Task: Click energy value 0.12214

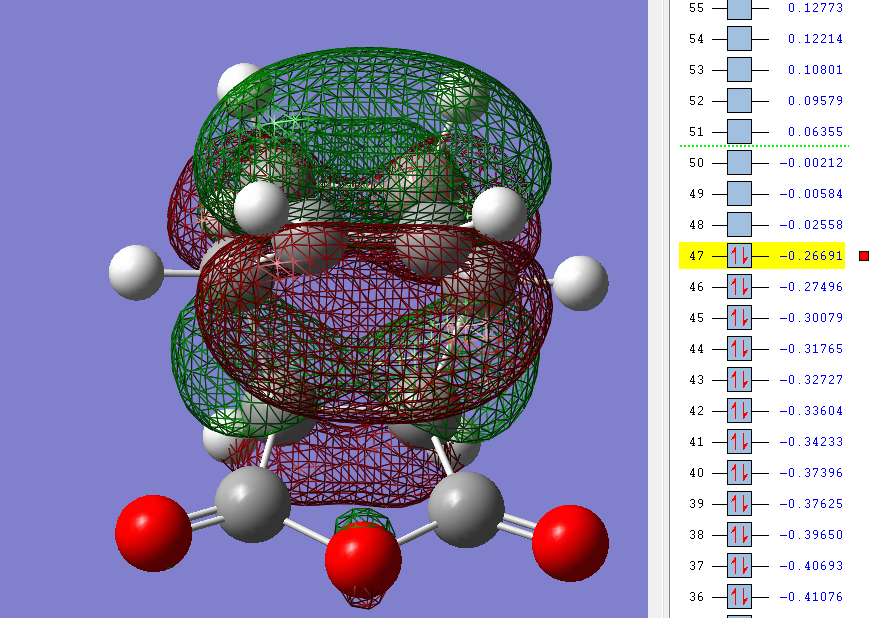Action: 815,39
